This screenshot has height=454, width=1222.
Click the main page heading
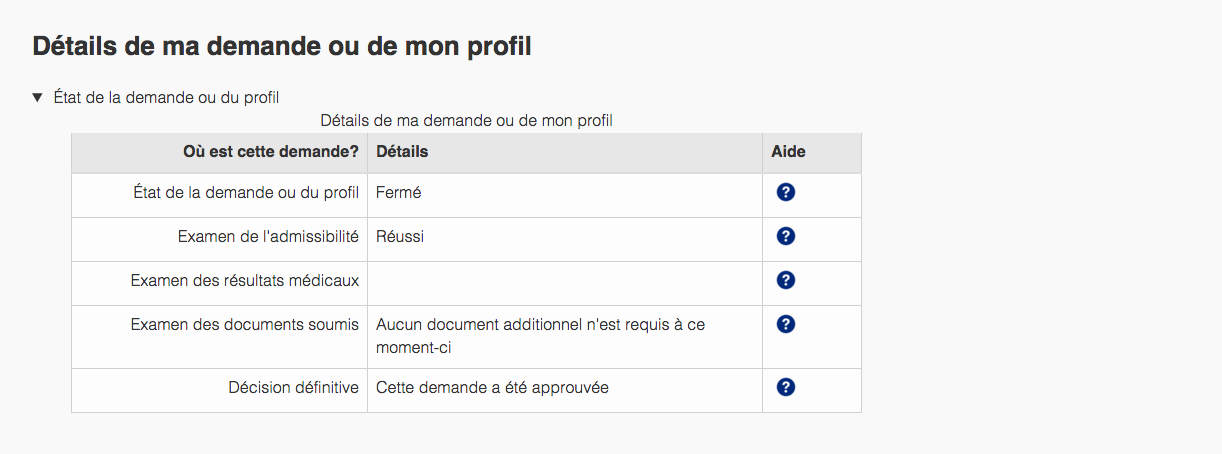pyautogui.click(x=281, y=46)
